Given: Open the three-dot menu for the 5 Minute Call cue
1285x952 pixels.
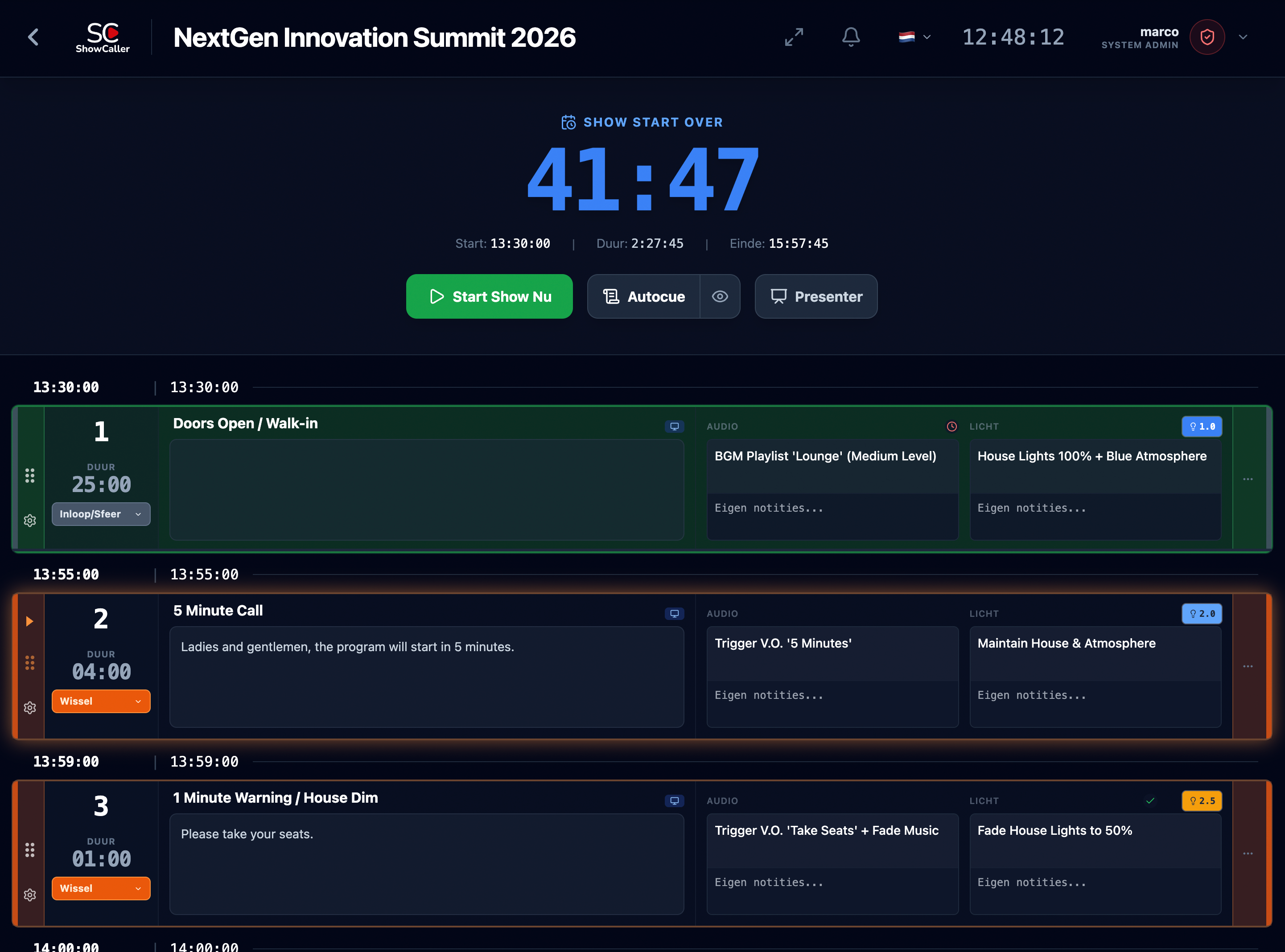Looking at the screenshot, I should tap(1248, 667).
